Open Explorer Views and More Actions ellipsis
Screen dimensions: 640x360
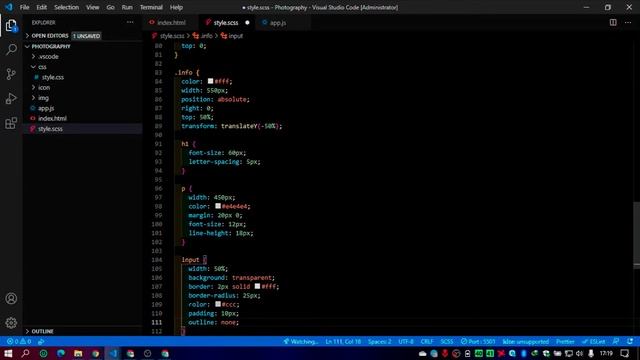coord(130,22)
